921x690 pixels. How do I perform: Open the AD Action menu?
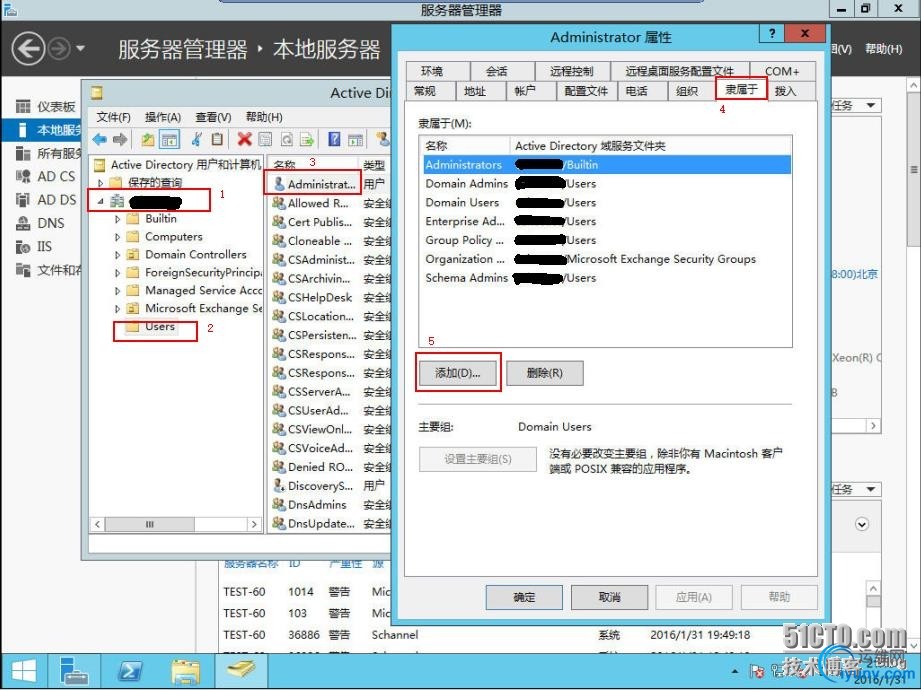pos(163,117)
